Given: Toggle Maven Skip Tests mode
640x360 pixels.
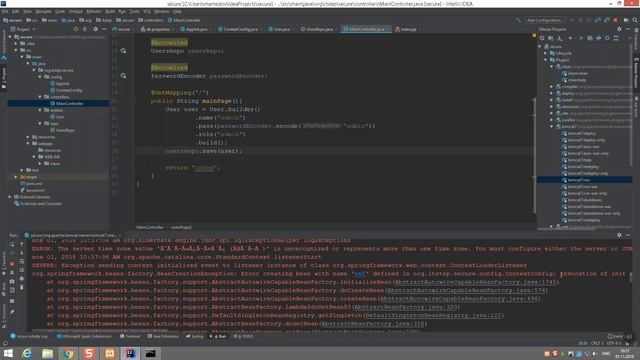Looking at the screenshot, I should coord(607,38).
